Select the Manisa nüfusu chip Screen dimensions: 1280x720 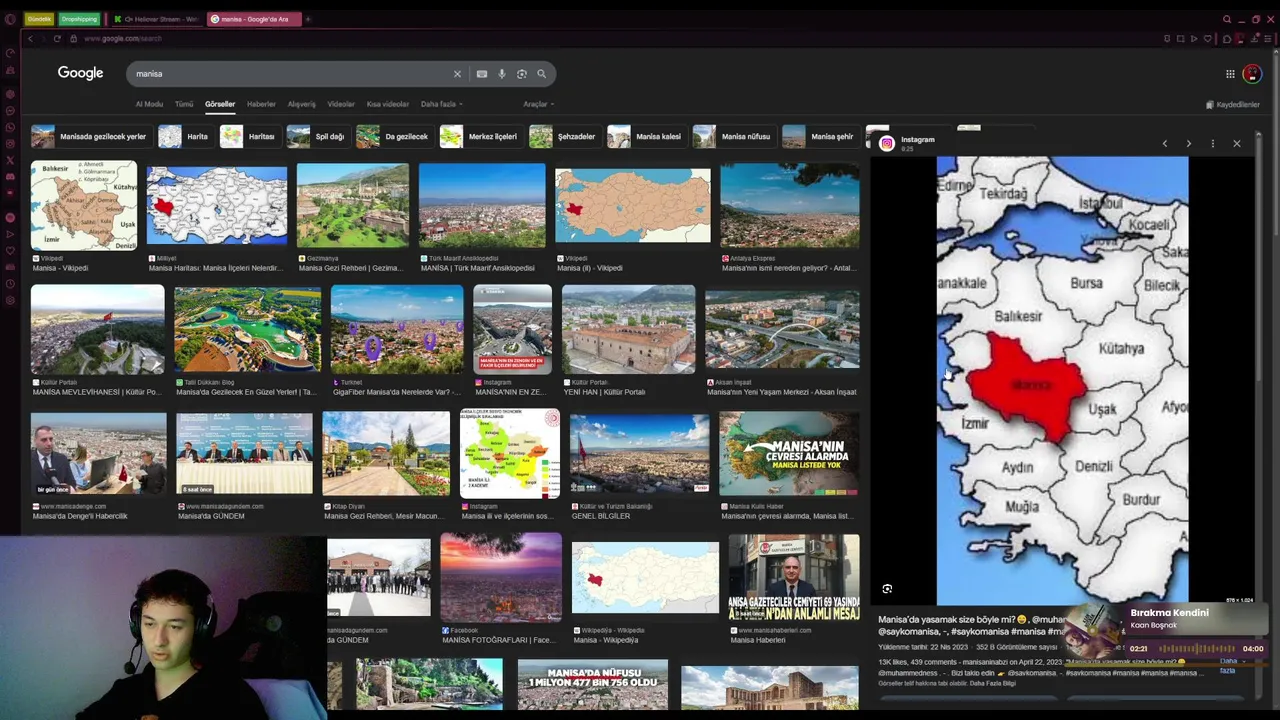733,136
